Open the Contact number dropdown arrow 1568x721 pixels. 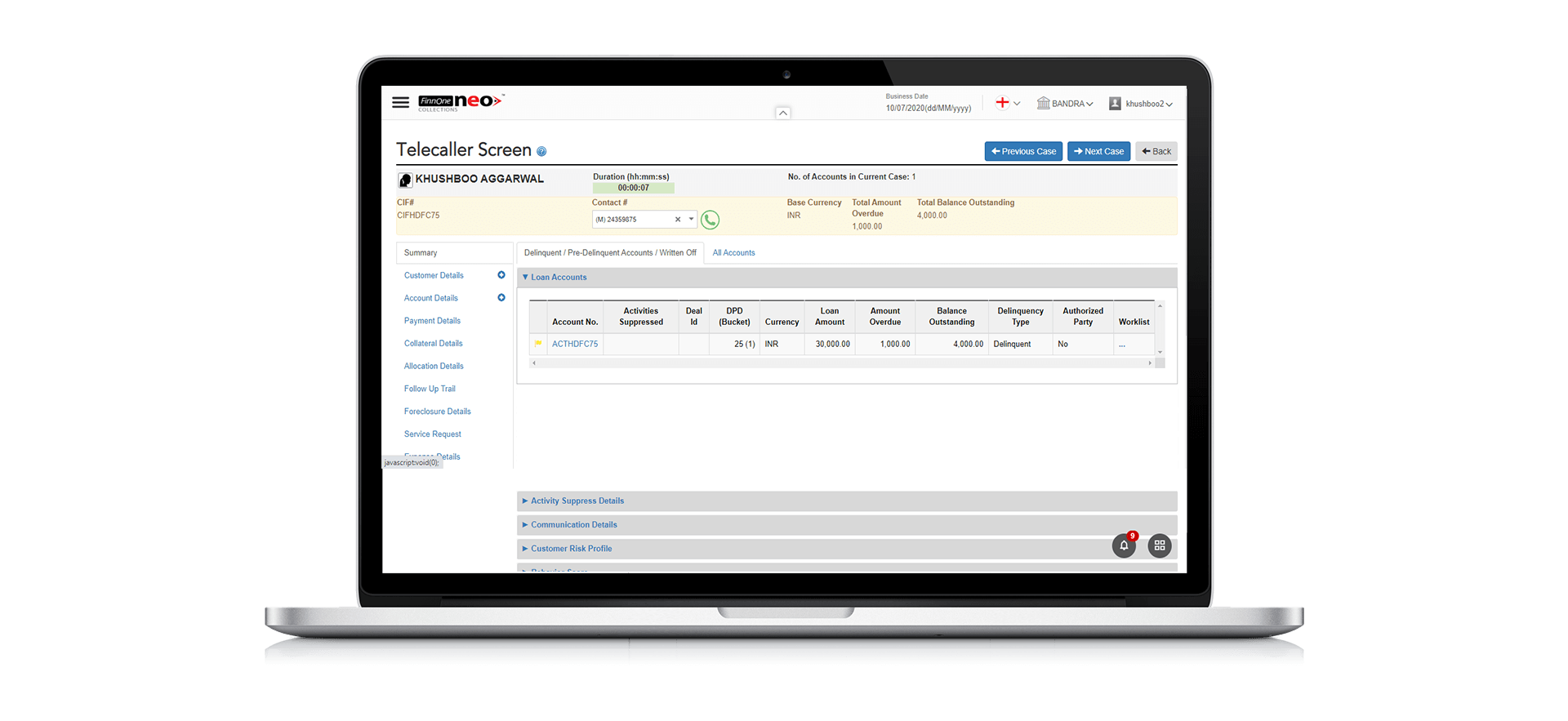(x=691, y=219)
